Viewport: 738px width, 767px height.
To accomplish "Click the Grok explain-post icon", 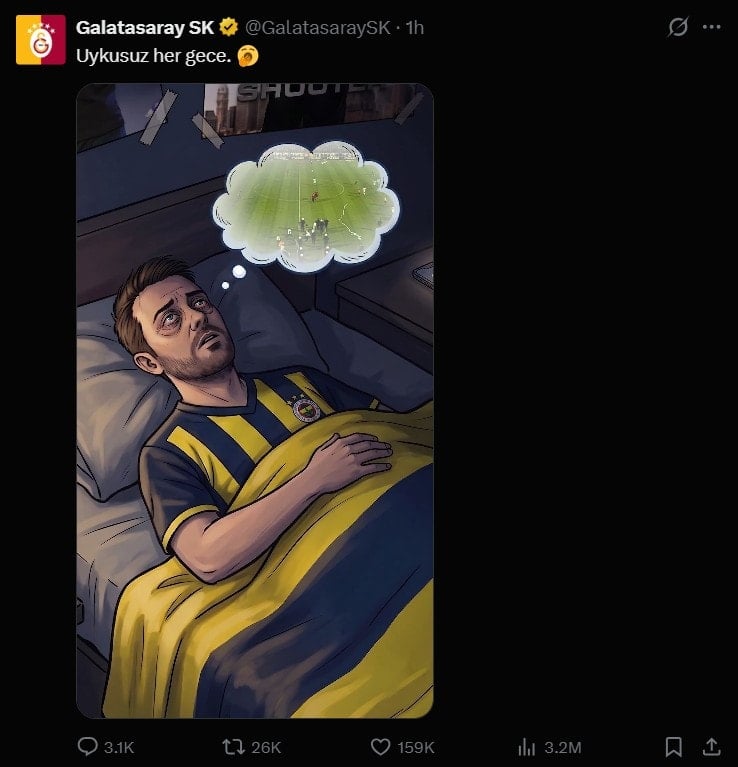I will 678,27.
